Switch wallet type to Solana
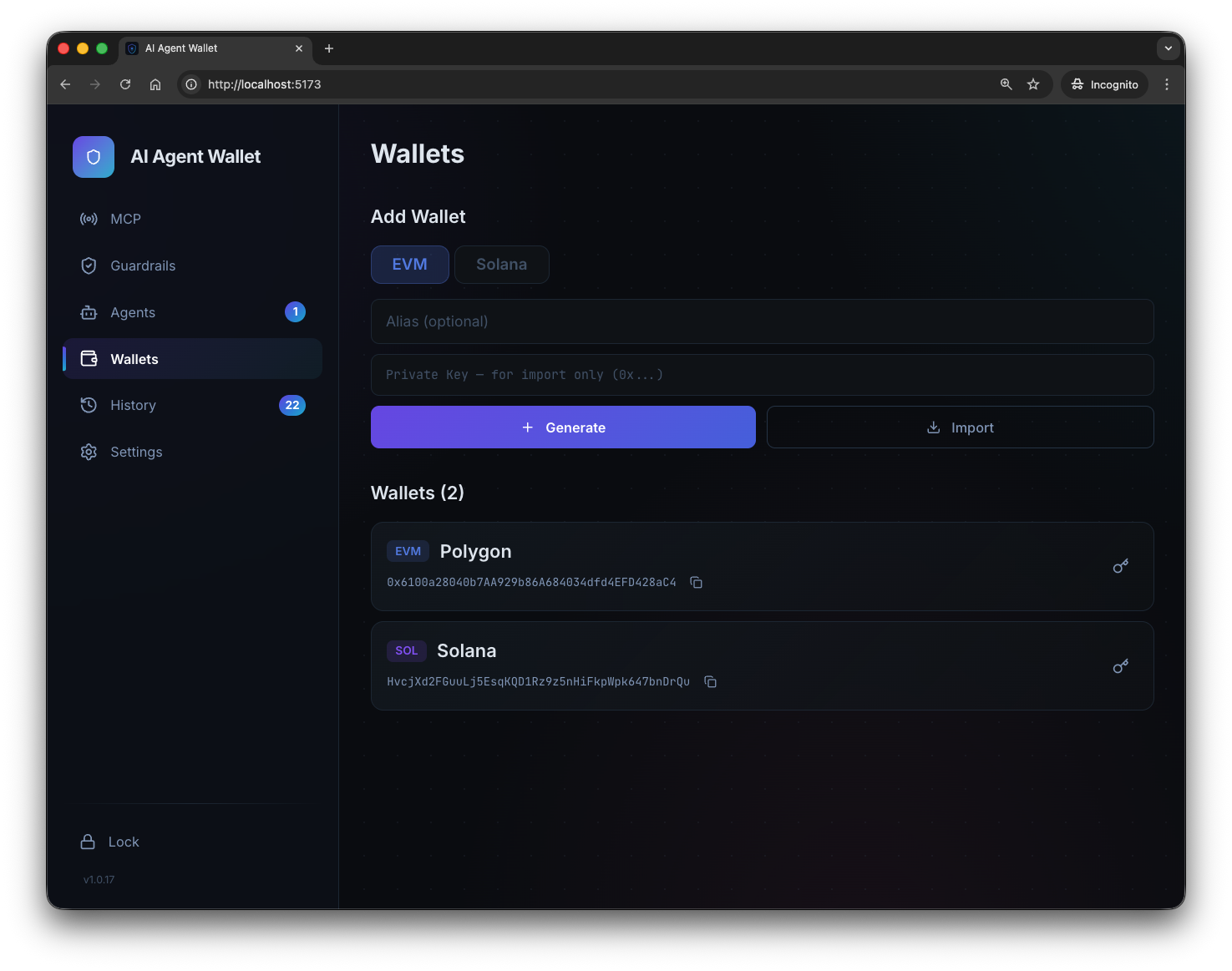Screen dimensions: 1232x971 pyautogui.click(x=501, y=265)
